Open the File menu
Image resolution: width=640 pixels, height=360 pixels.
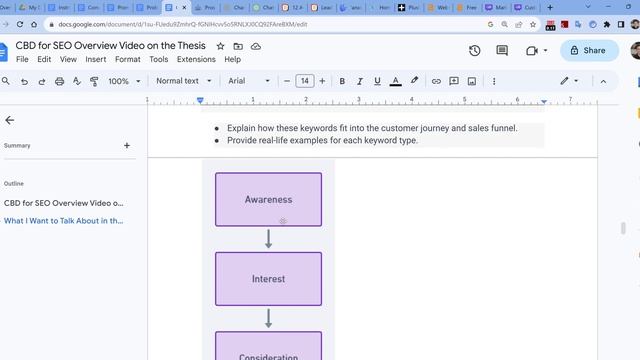22,59
